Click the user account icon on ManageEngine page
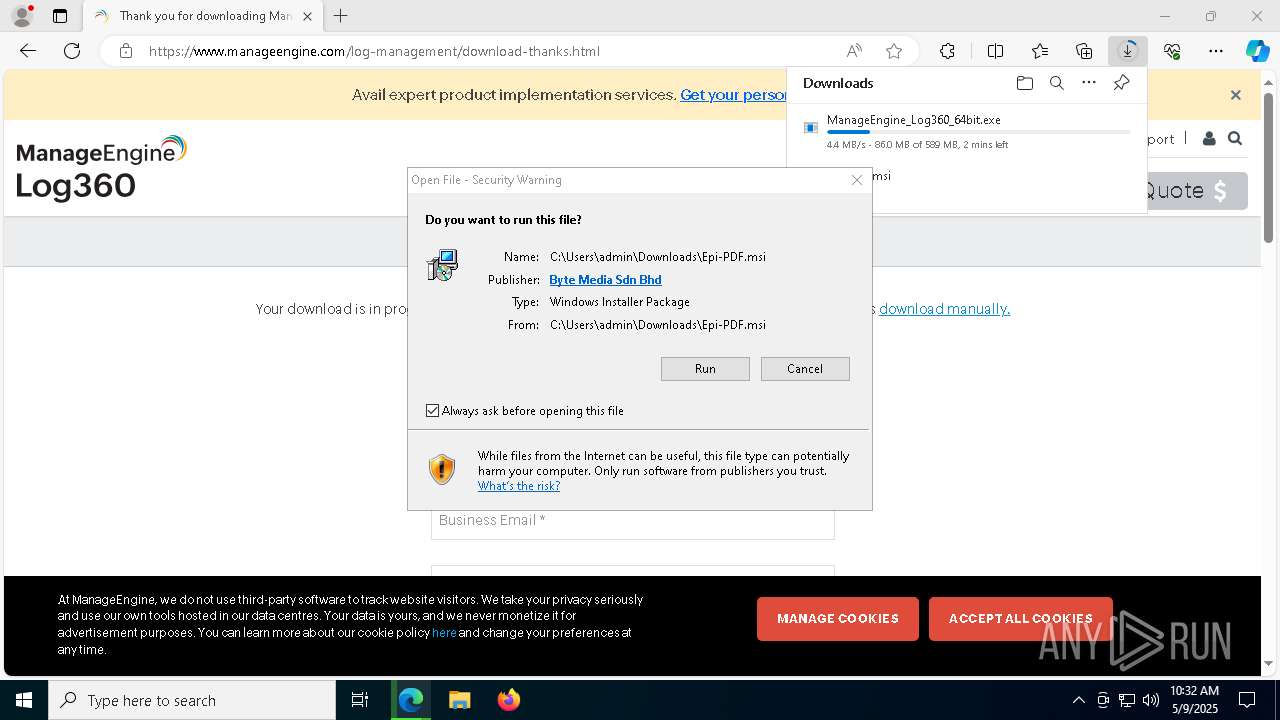The image size is (1280, 720). [1209, 139]
